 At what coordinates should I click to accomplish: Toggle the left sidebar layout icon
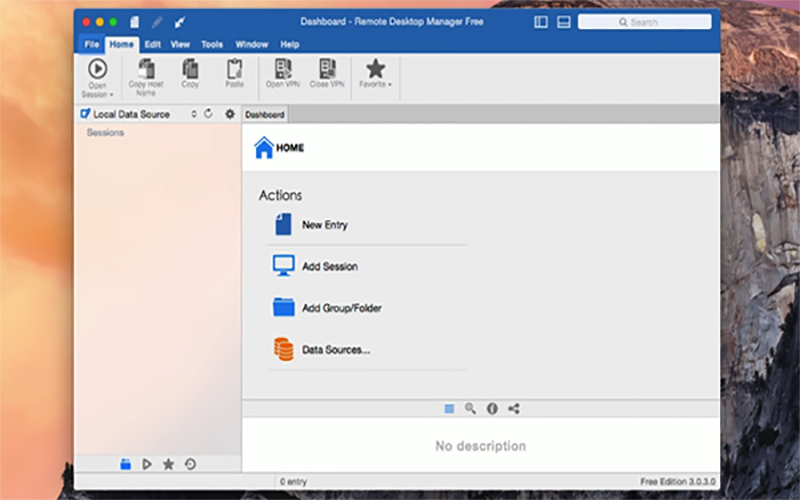[x=541, y=22]
